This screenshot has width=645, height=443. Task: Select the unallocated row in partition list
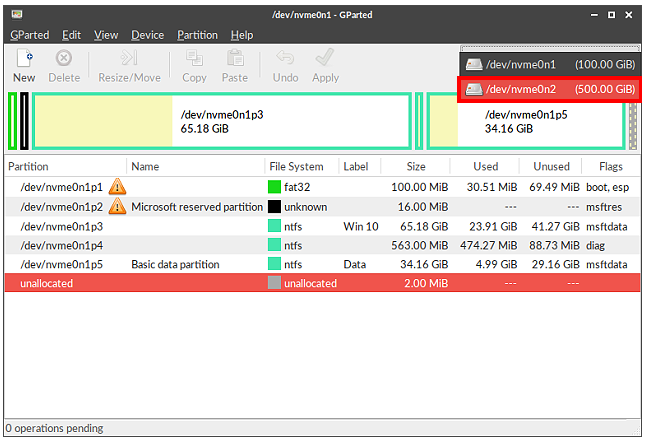coord(322,283)
